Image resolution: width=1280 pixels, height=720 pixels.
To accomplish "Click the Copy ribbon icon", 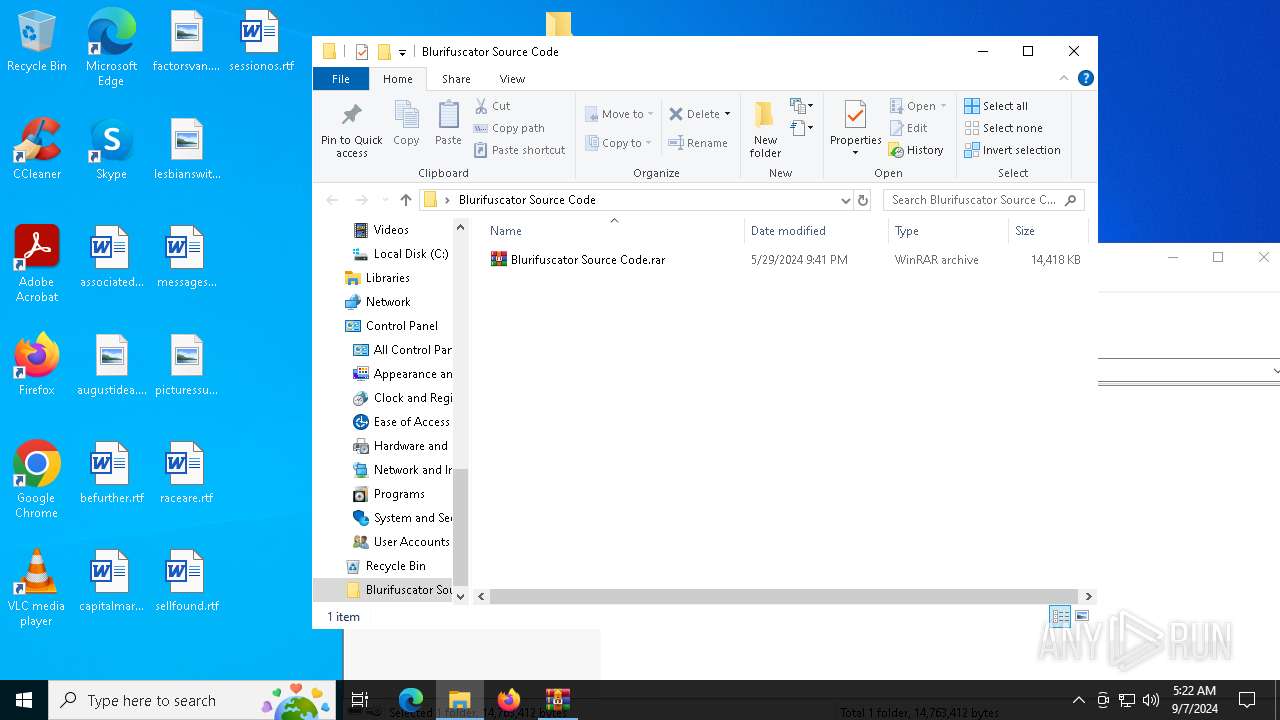I will [x=406, y=124].
